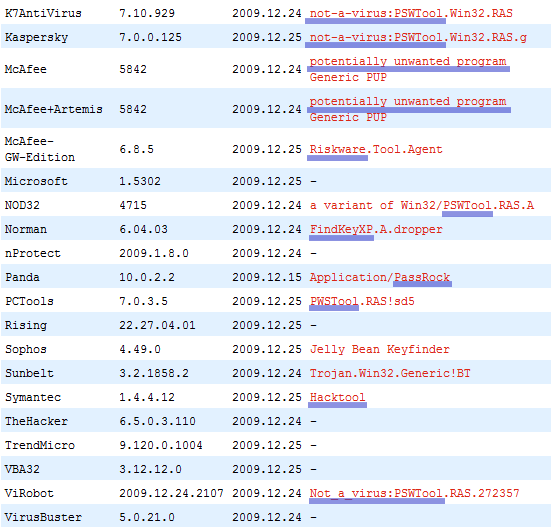
Task: Click Norman's FindKeyXP.A.dropper result
Action: [x=376, y=229]
